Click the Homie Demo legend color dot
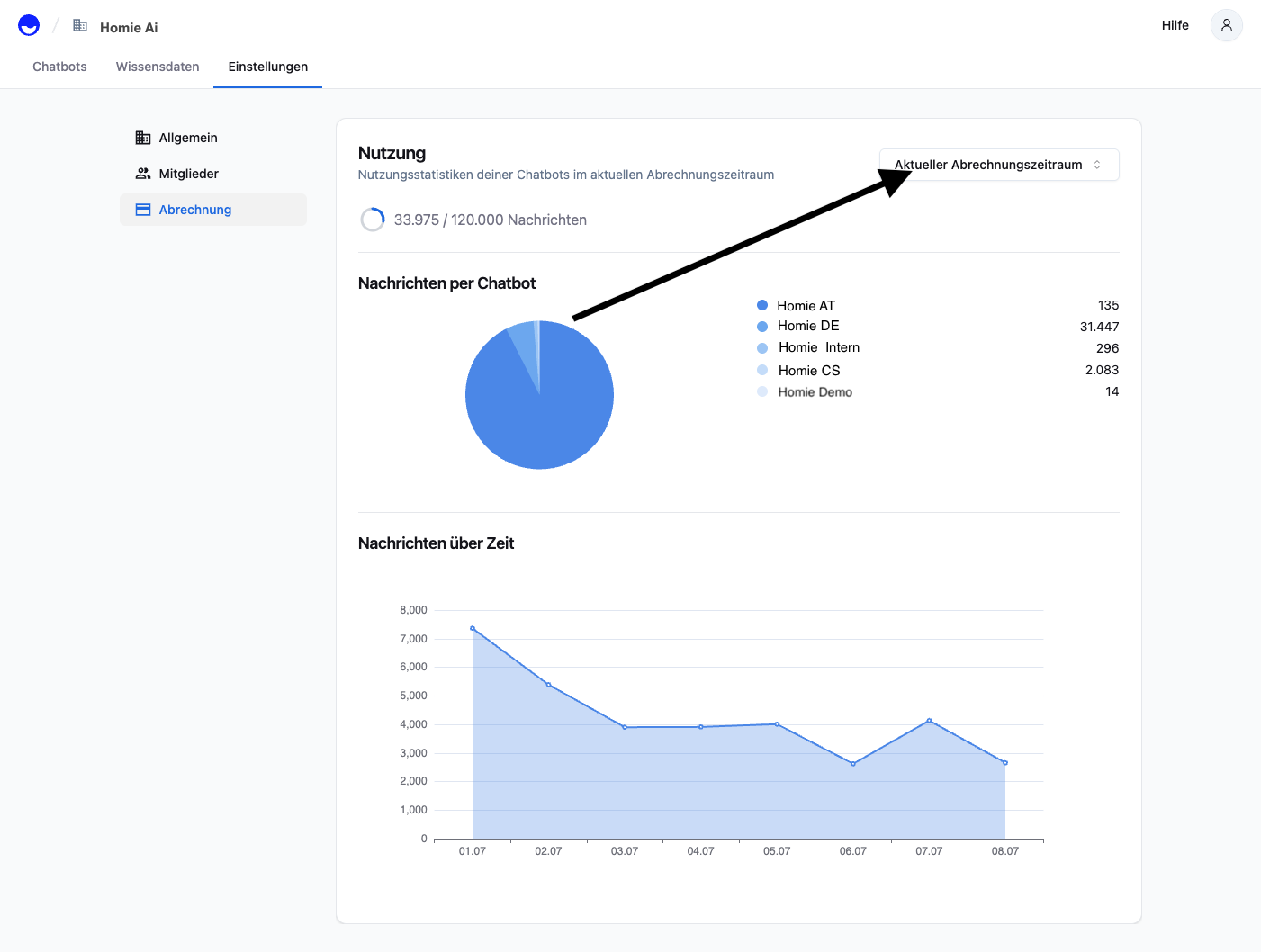The image size is (1261, 952). pos(762,391)
